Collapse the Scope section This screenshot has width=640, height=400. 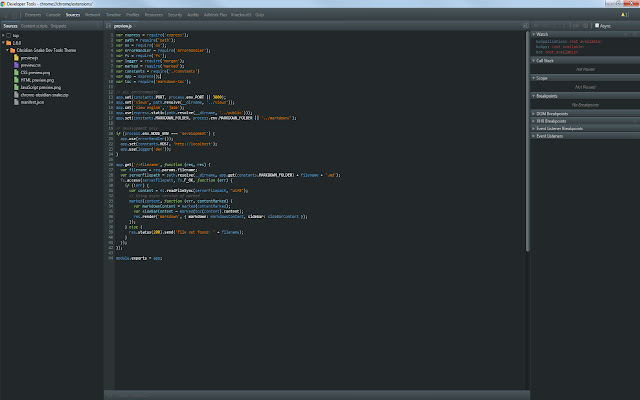click(533, 78)
